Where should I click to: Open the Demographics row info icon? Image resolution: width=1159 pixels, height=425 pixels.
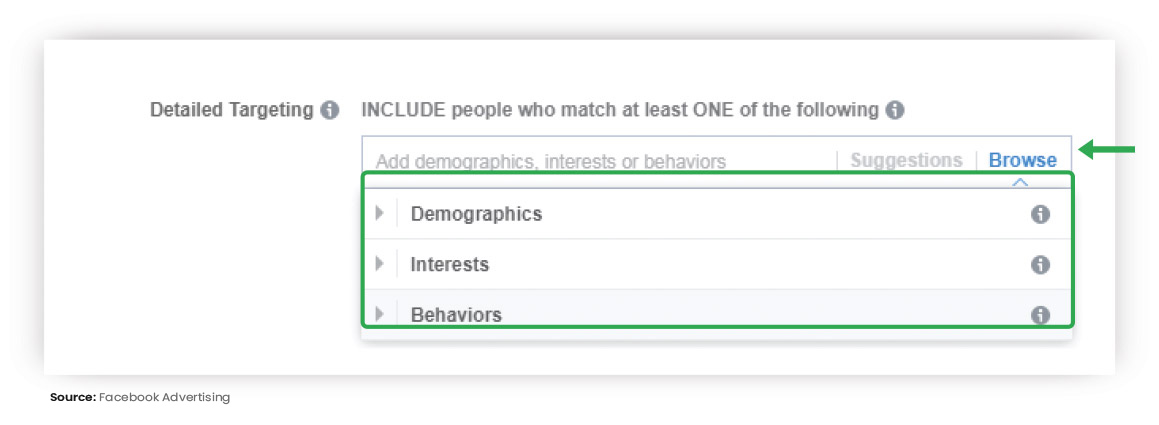coord(1040,214)
